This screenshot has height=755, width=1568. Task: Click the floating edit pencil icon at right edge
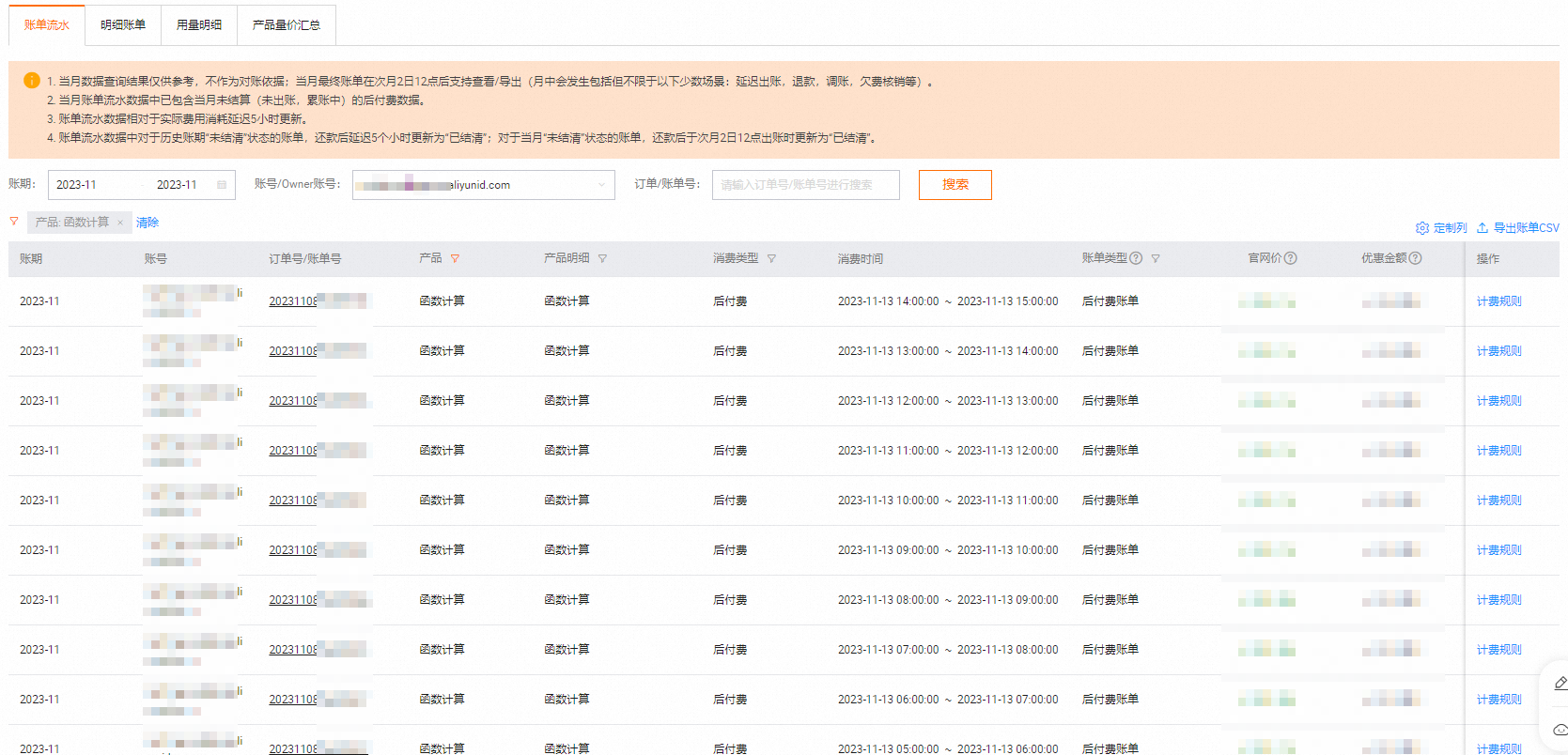[1560, 684]
